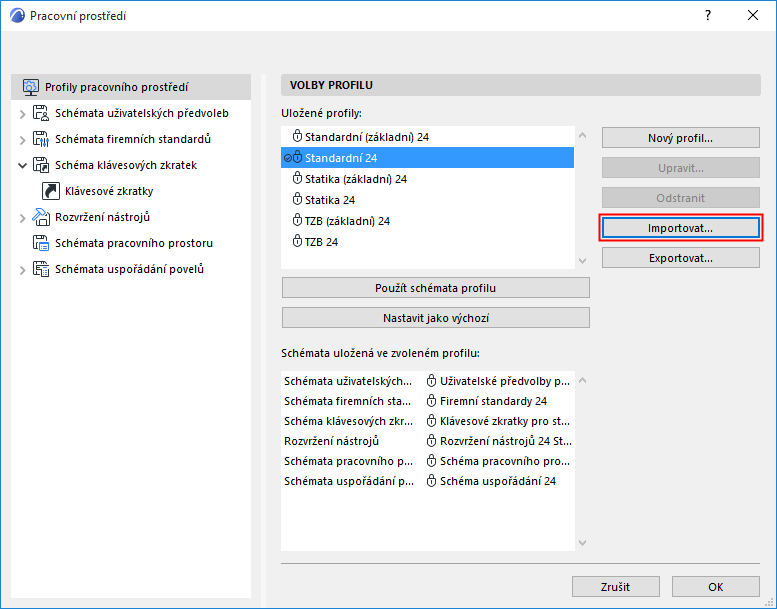The height and width of the screenshot is (609, 777).
Task: Select the Standardní 24 profile row
Action: pyautogui.click(x=427, y=158)
